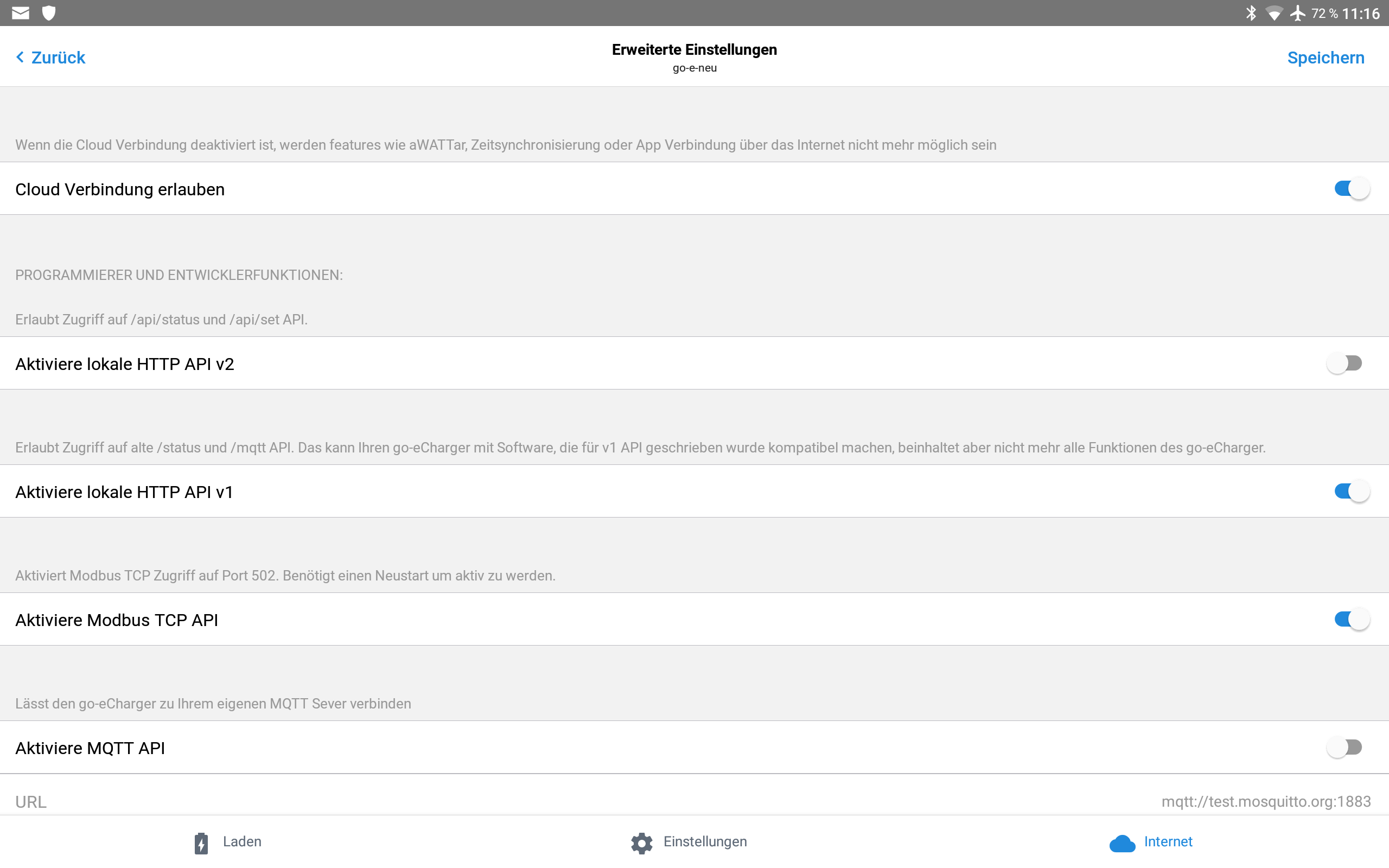Tap the airplane mode status icon
The width and height of the screenshot is (1389, 868).
pos(1297,12)
